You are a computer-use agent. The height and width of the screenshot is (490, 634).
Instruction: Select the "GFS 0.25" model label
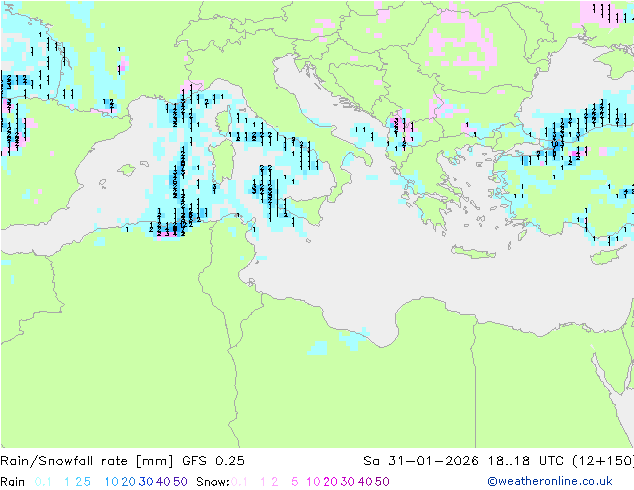[213, 461]
